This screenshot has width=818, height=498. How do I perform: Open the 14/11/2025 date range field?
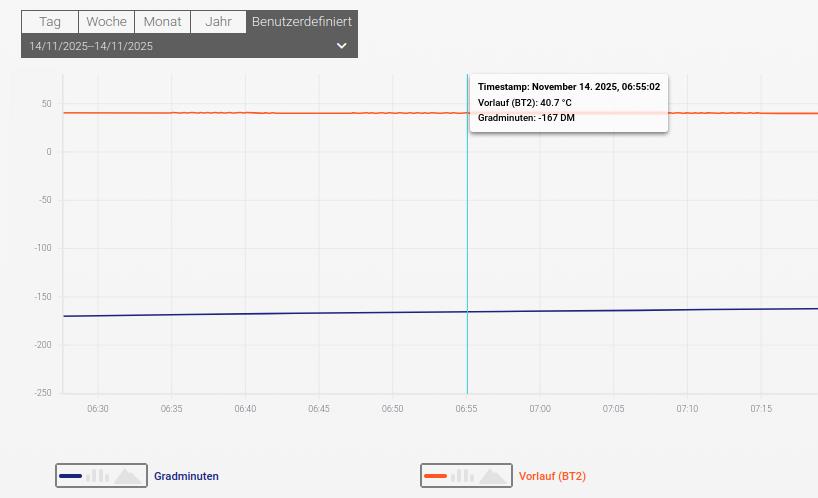91,46
